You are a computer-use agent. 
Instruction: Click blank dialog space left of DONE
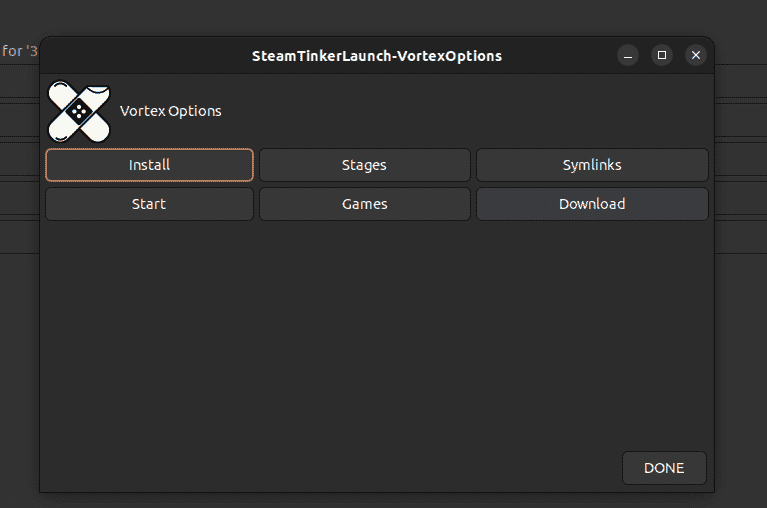[330, 468]
